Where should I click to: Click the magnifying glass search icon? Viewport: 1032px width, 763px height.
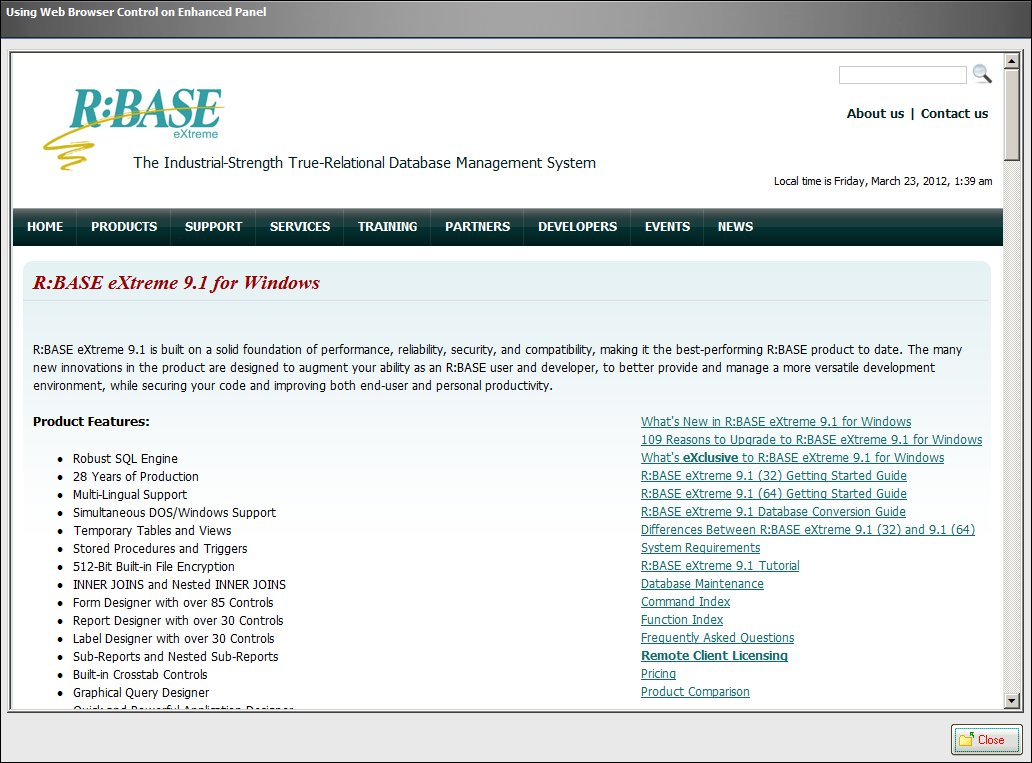[982, 74]
